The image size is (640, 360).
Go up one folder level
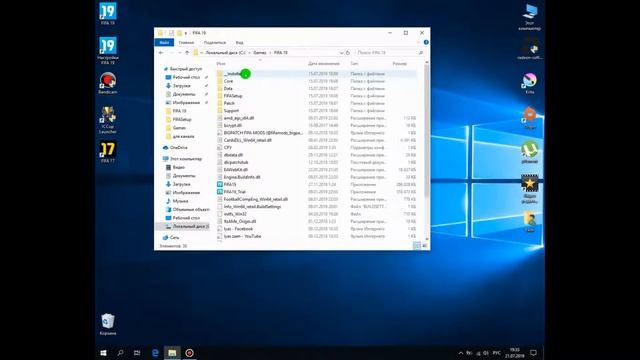(187, 53)
